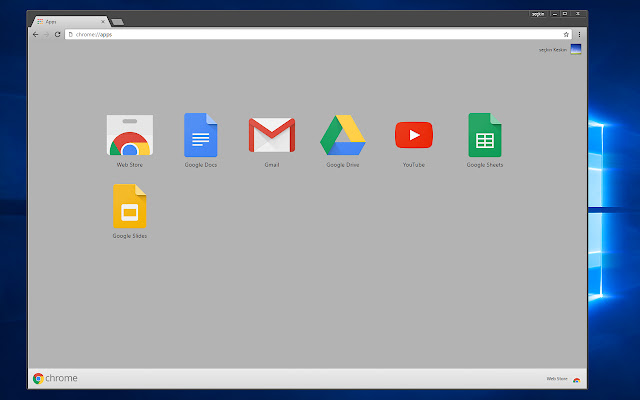The height and width of the screenshot is (400, 640).
Task: Open the Web Store app icon
Action: click(x=130, y=135)
